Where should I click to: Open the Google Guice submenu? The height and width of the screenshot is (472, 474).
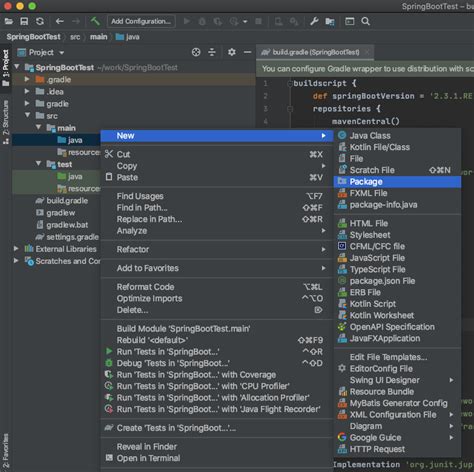coord(397,437)
